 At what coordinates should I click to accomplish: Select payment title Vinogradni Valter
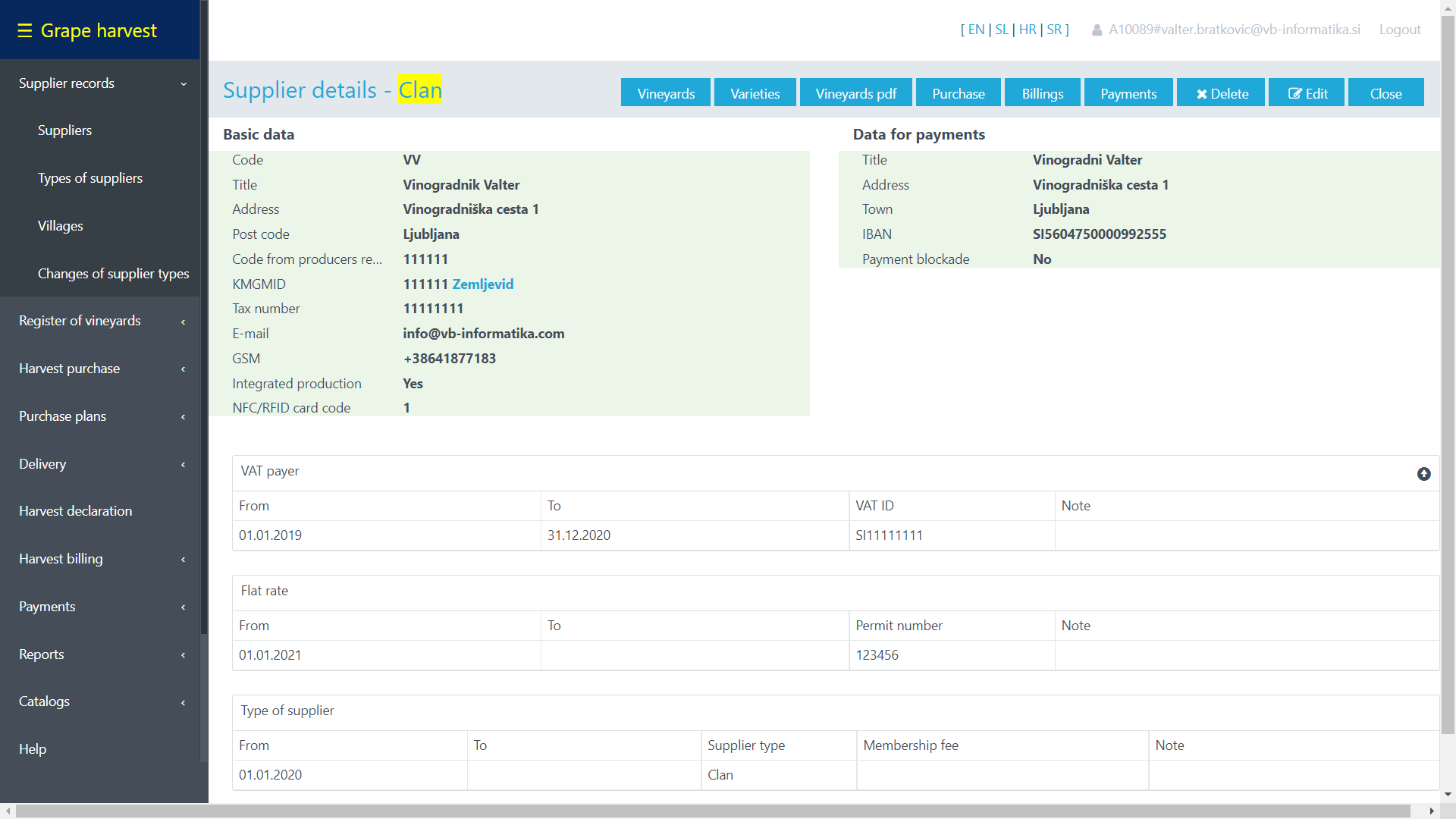coord(1087,160)
